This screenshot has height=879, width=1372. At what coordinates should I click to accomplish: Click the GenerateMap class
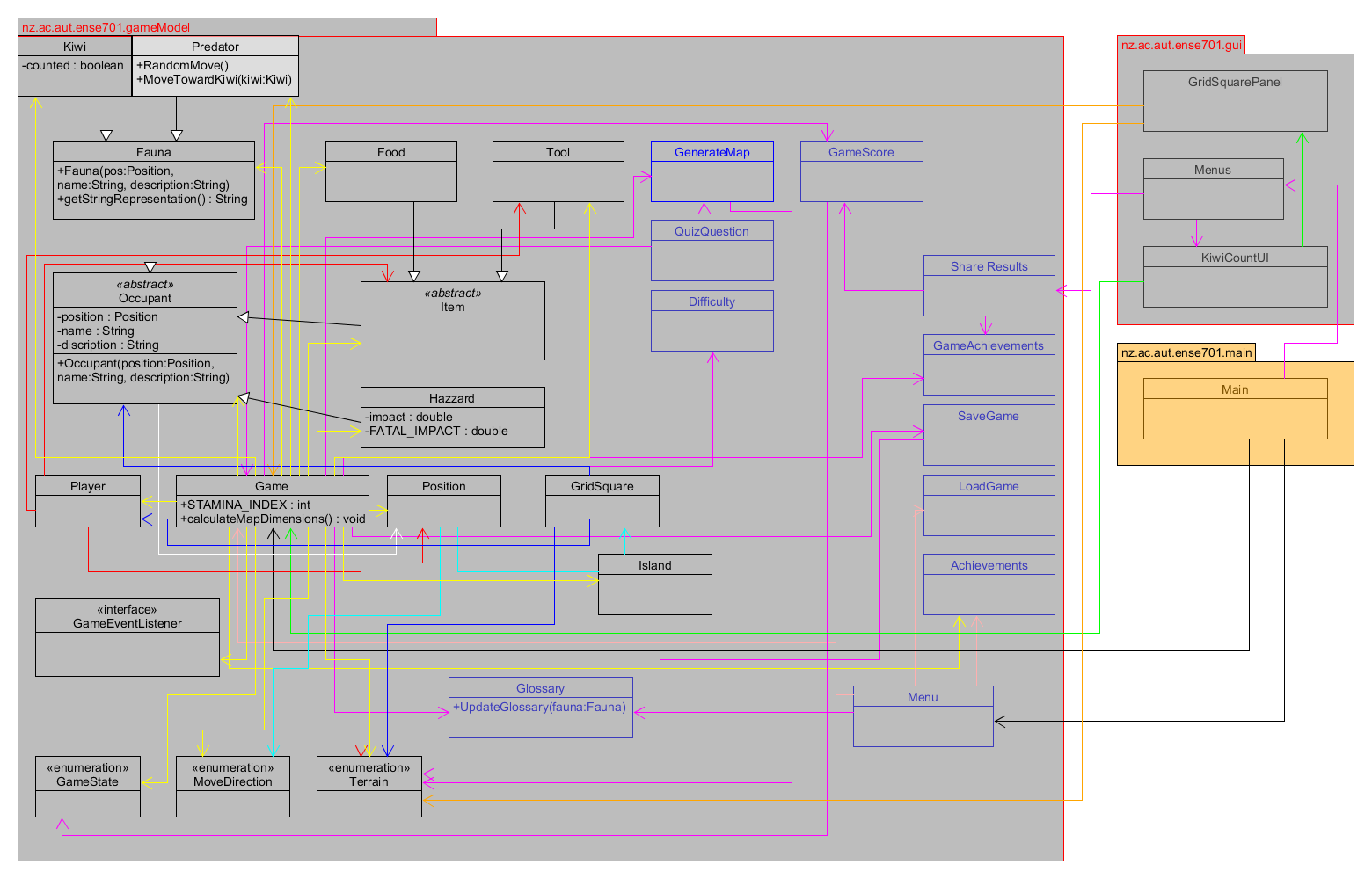coord(712,171)
